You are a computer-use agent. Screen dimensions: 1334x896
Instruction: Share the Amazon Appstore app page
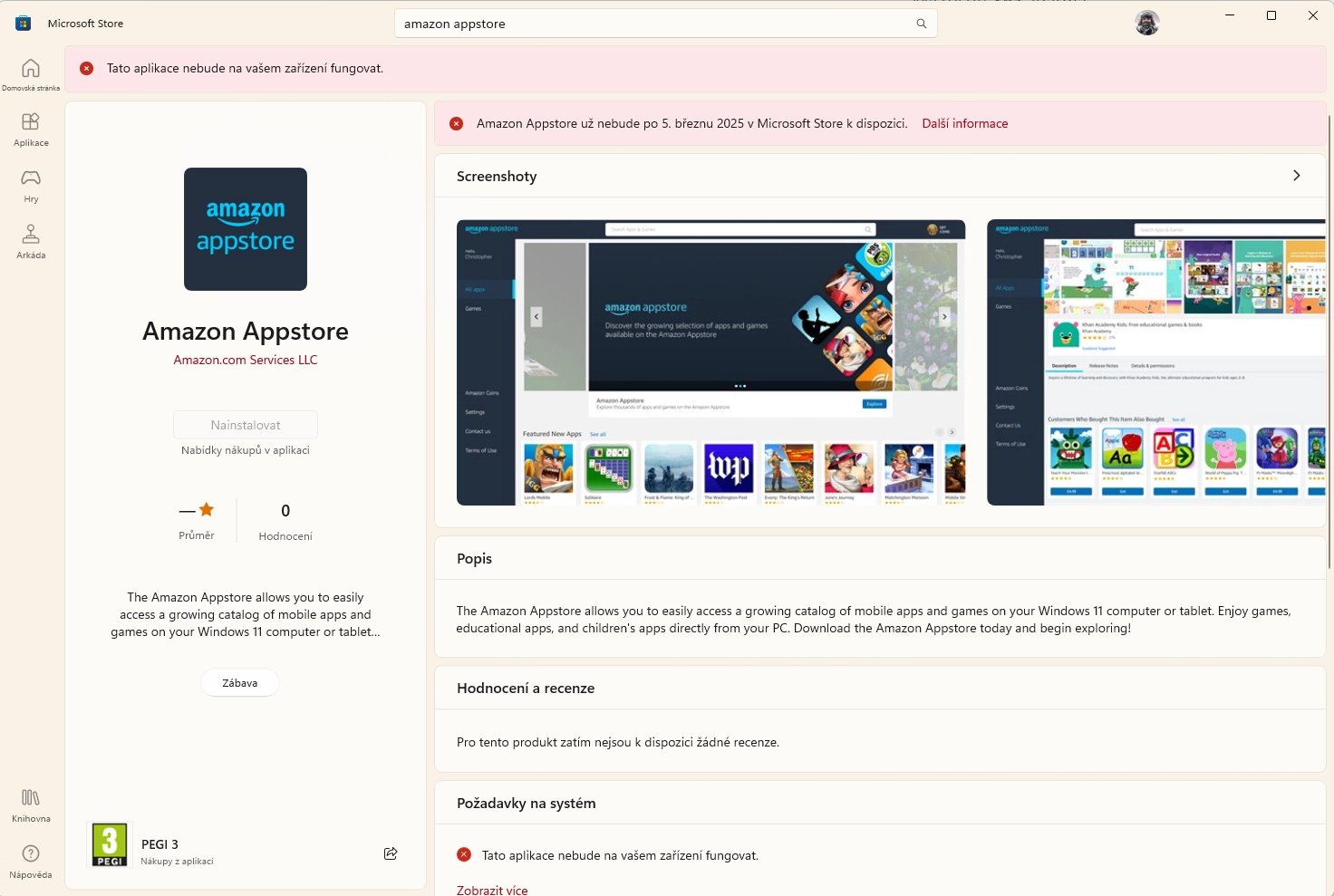pyautogui.click(x=391, y=853)
